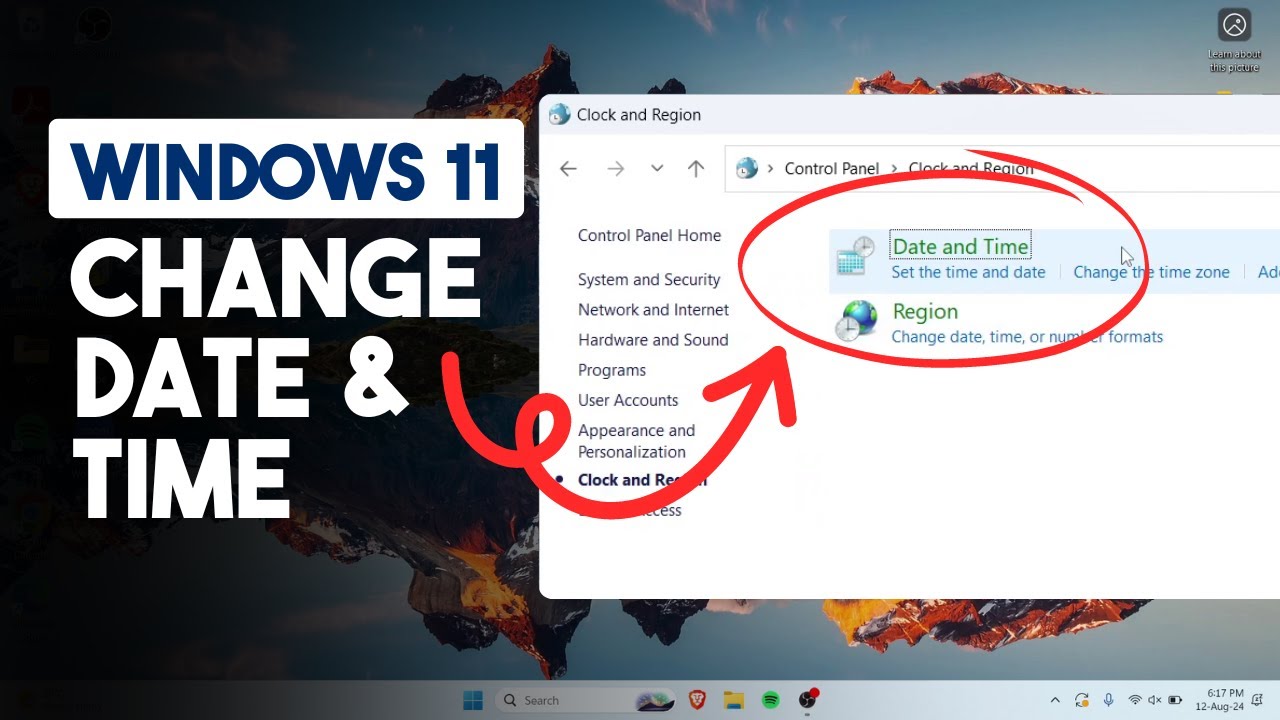This screenshot has height=720, width=1280.
Task: Open the Date and Time clock-calendar icon
Action: 855,257
